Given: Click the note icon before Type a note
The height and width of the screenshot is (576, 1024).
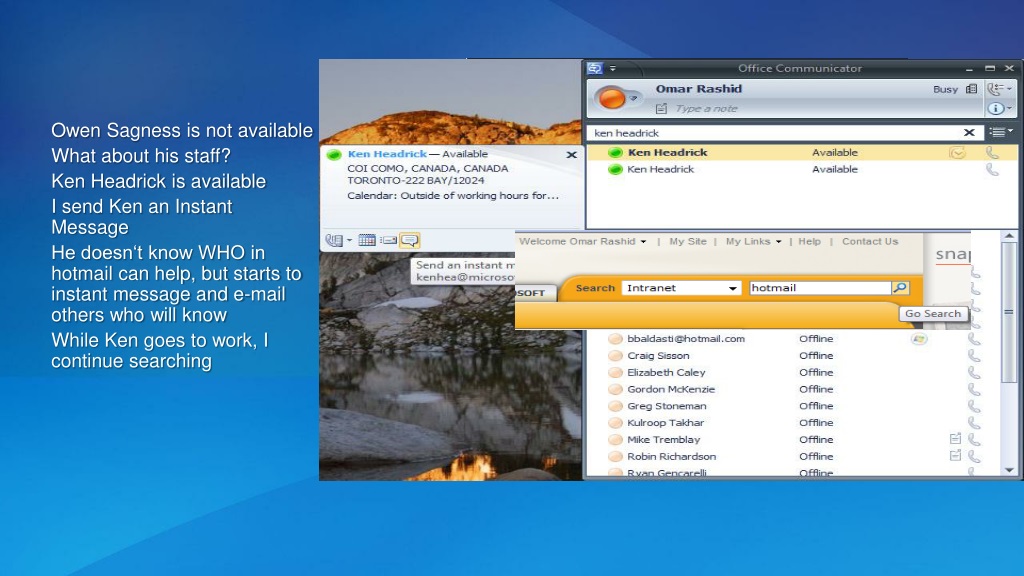Looking at the screenshot, I should pos(661,108).
